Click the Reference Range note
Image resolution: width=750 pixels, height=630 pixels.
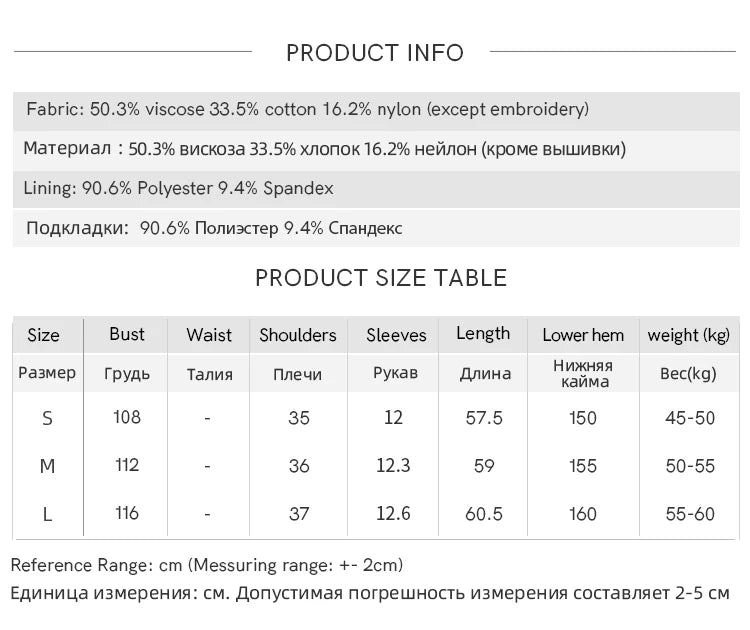click(207, 565)
